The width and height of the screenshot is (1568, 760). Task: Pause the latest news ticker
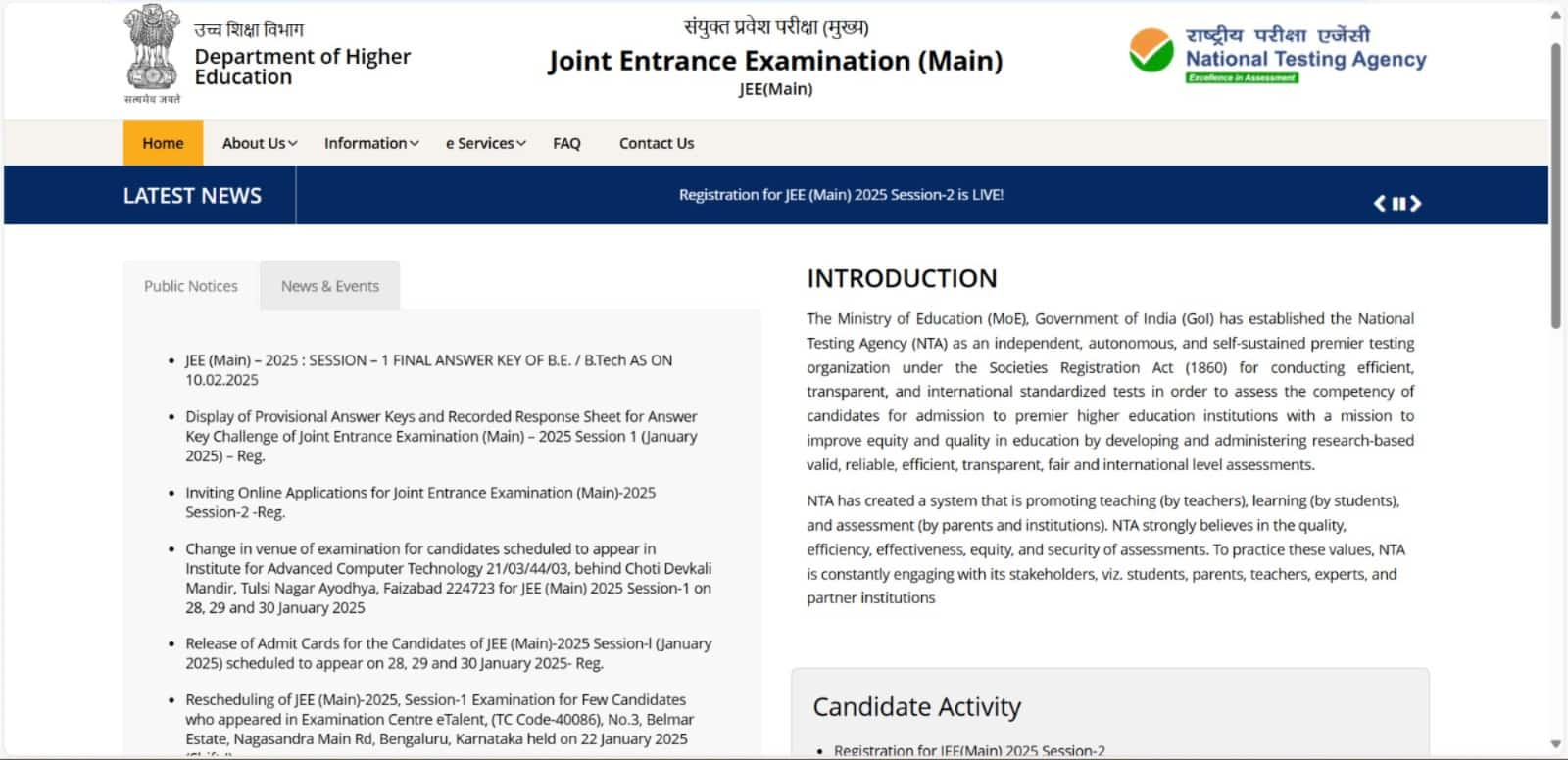point(1398,203)
